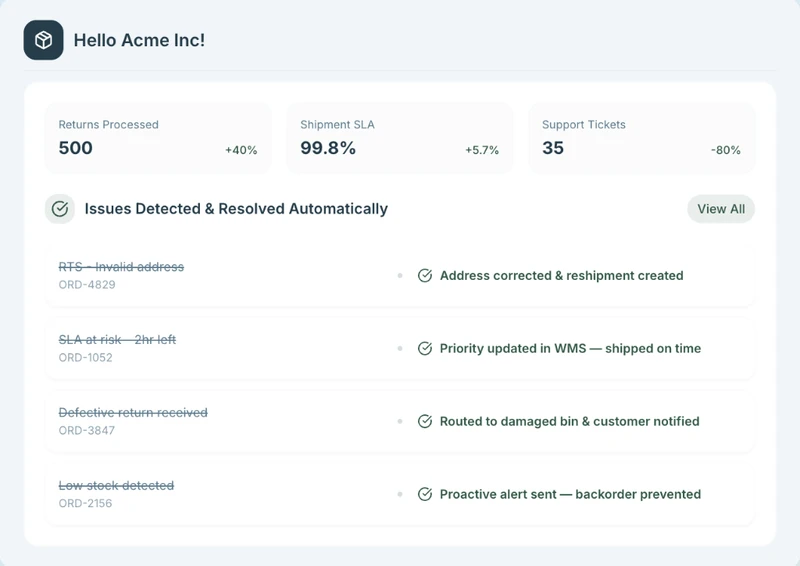
Task: Click the 500 returns value
Action: pos(76,148)
